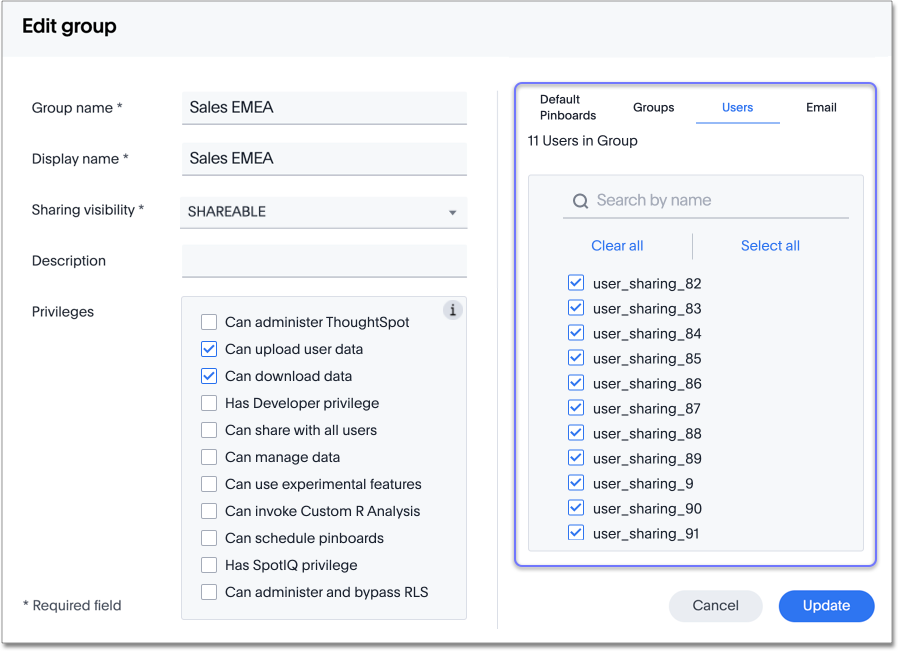Select the Users tab
Viewport: 898px width, 651px height.
737,107
